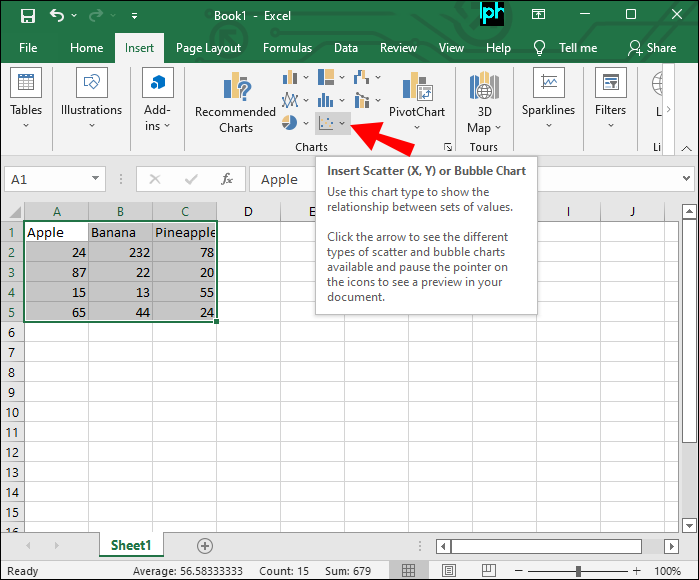Image resolution: width=699 pixels, height=580 pixels.
Task: Click the Tell me search box
Action: point(565,48)
